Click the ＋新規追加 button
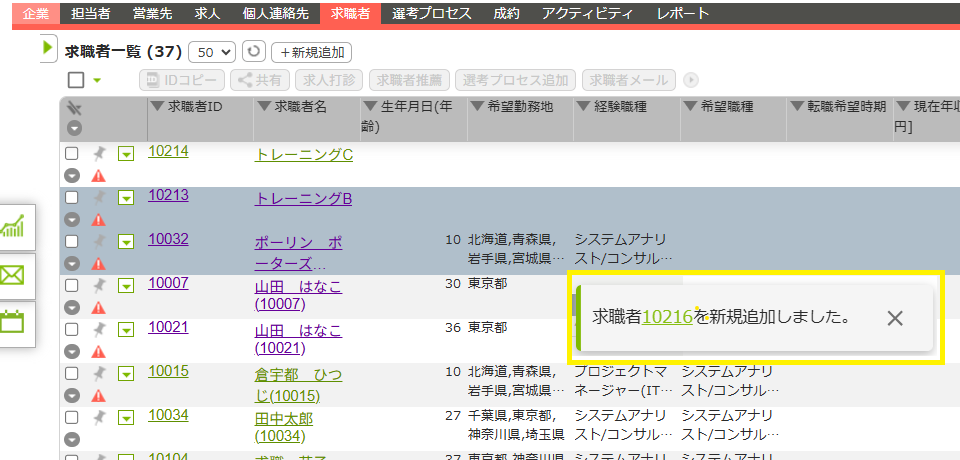Screen dimensions: 960x460 tap(311, 52)
